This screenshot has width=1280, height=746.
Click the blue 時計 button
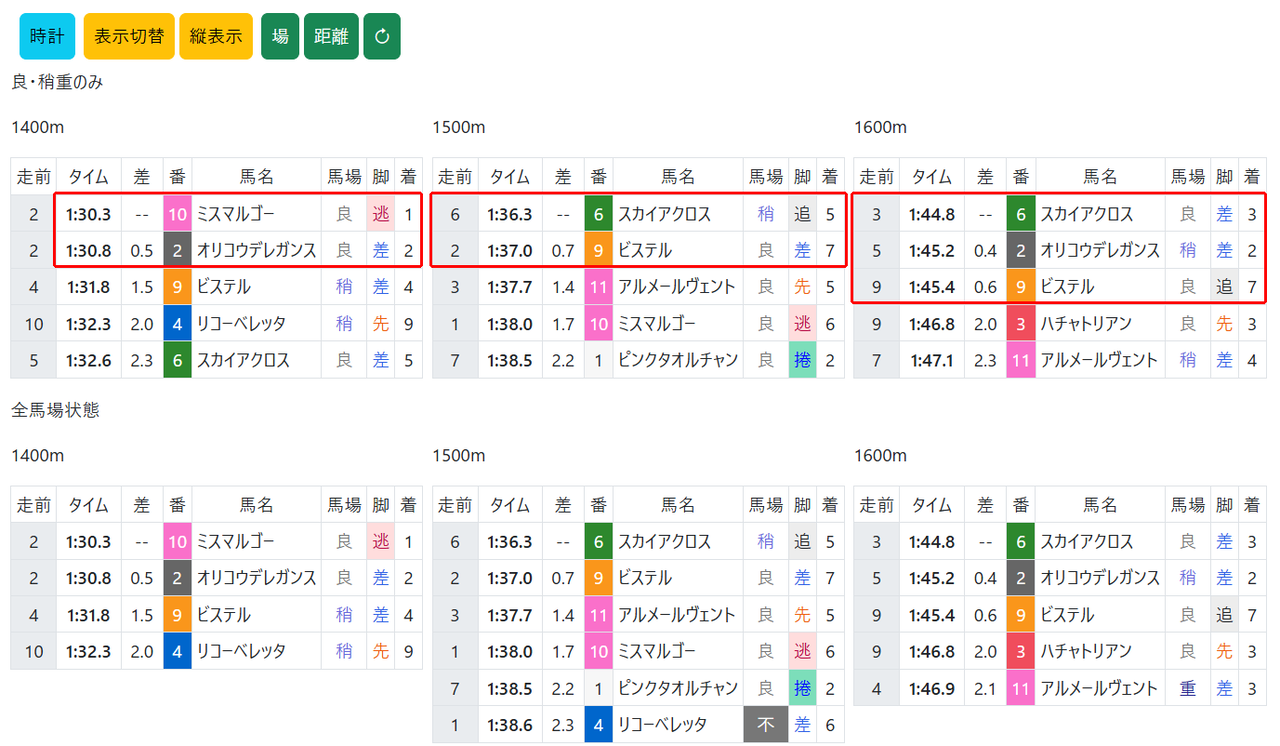pos(47,37)
